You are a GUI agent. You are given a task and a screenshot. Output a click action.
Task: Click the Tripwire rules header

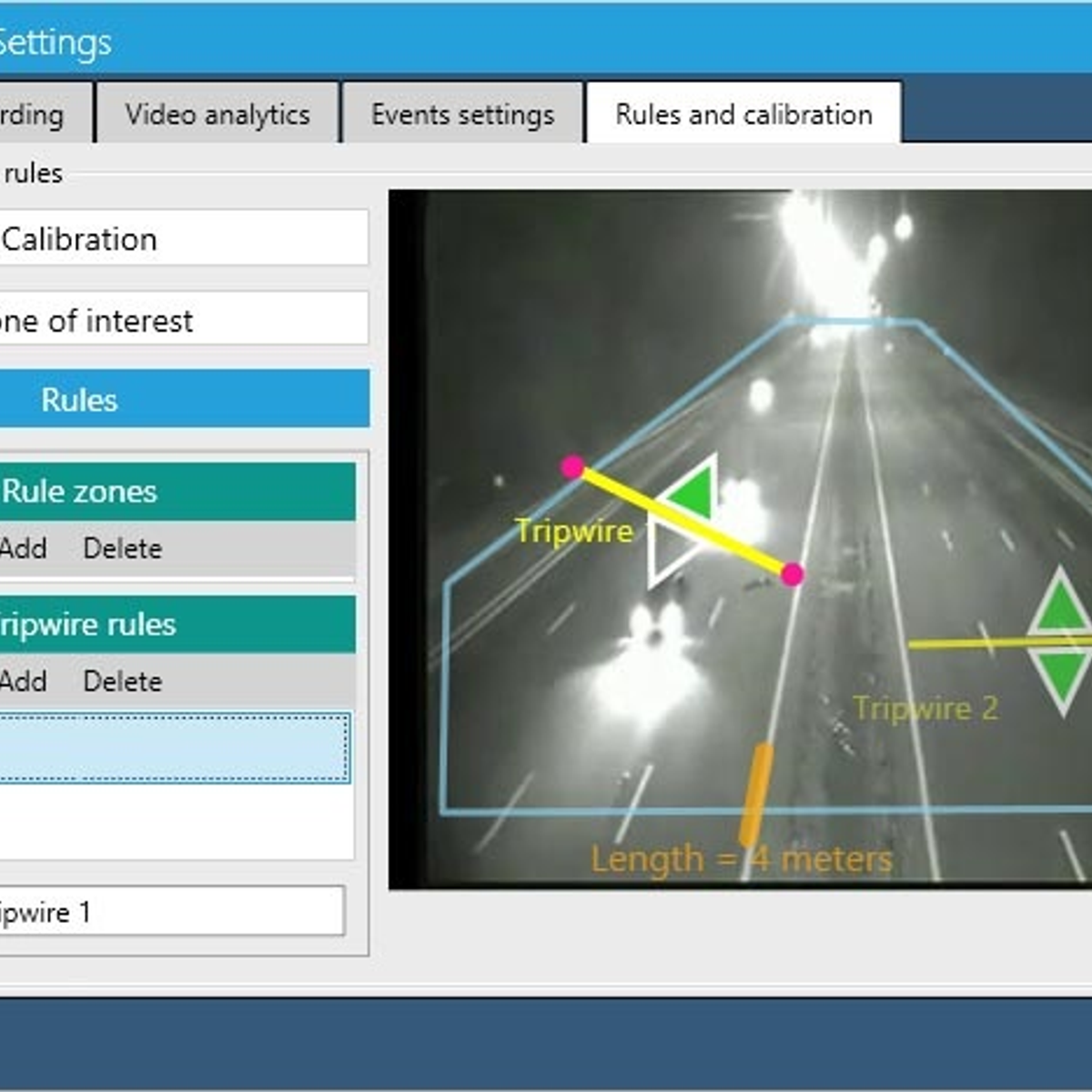click(x=177, y=624)
